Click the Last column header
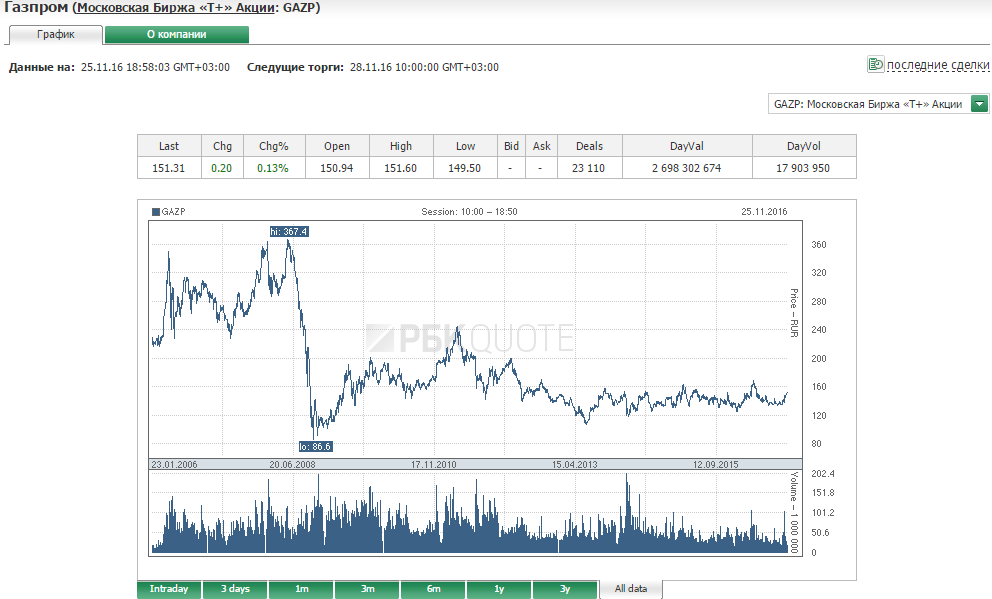Viewport: 992px width, 599px height. coord(169,146)
